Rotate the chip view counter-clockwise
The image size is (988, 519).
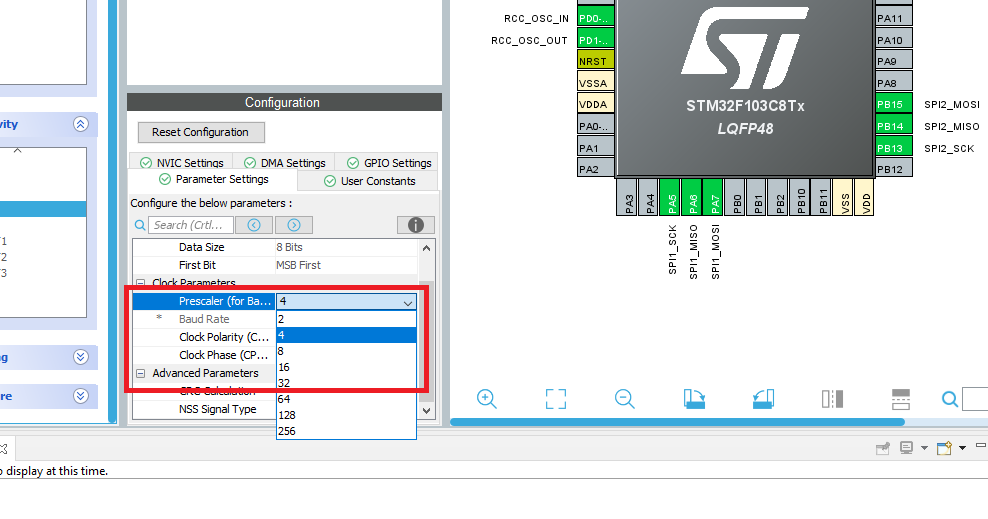763,399
